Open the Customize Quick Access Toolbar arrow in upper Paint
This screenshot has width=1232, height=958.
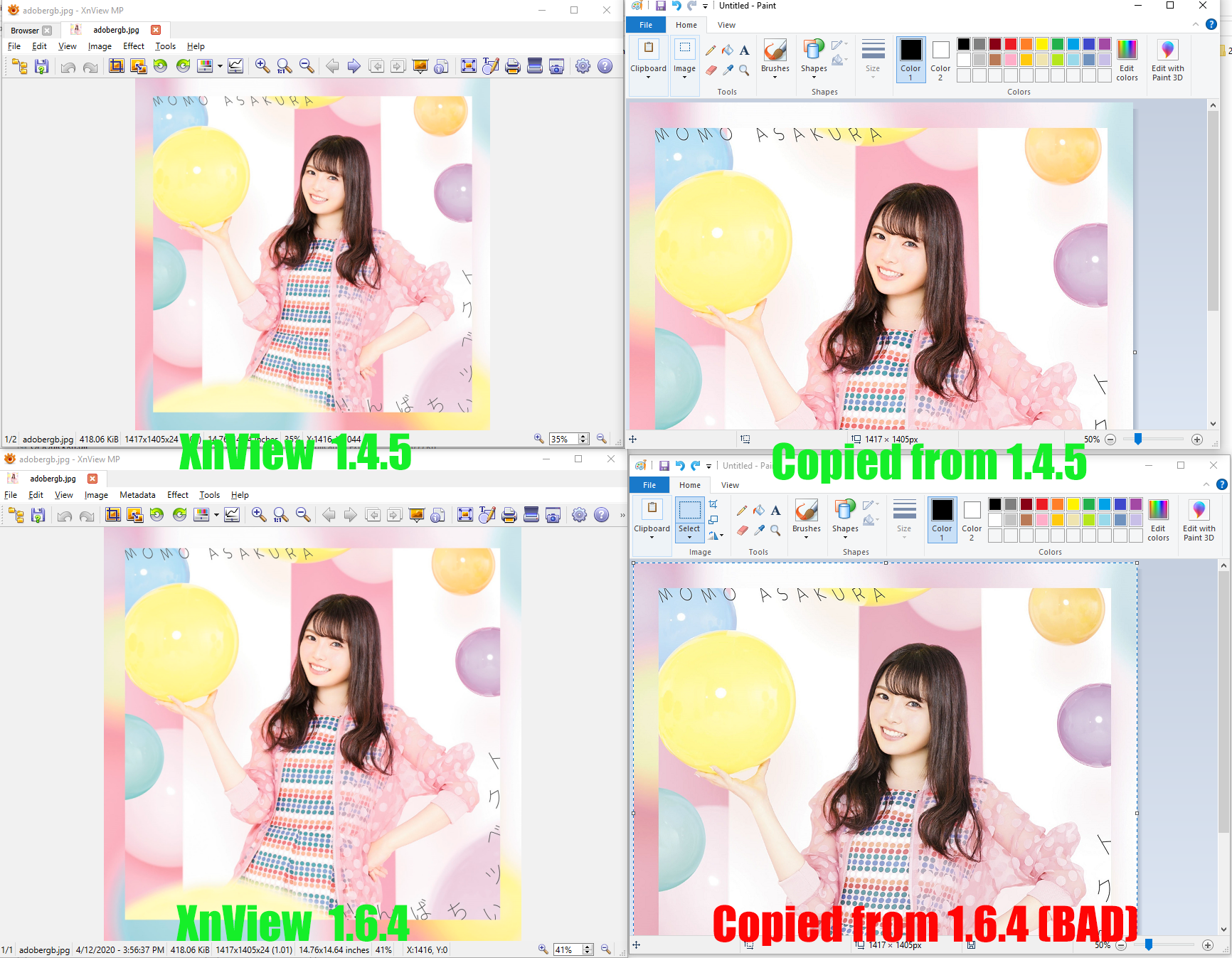705,6
